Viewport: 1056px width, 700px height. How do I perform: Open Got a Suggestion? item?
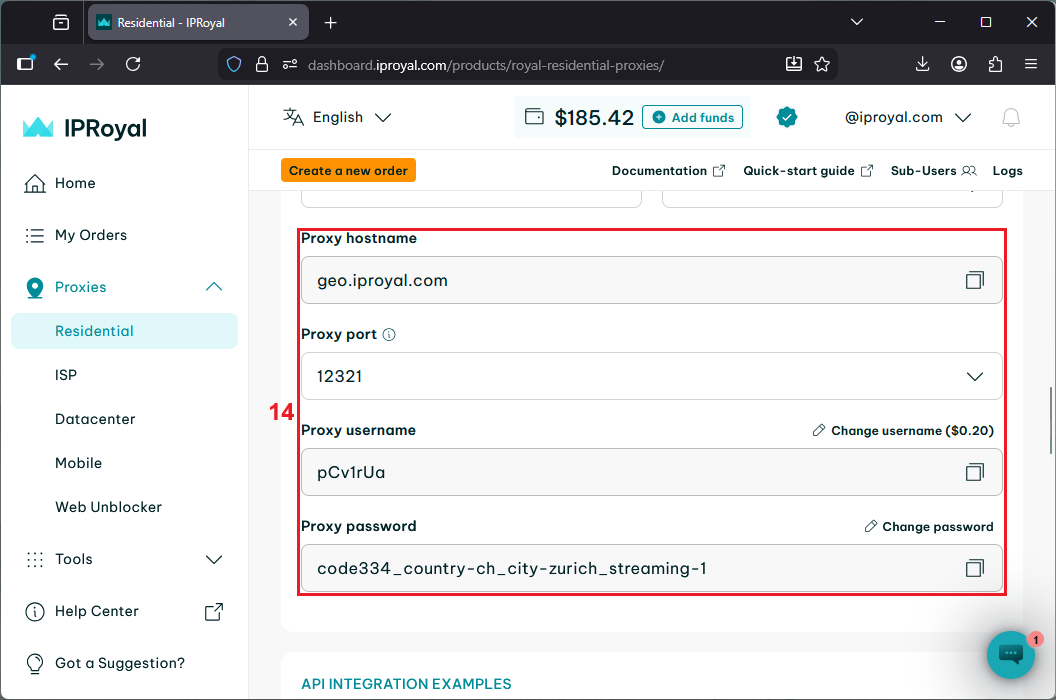pyautogui.click(x=105, y=663)
